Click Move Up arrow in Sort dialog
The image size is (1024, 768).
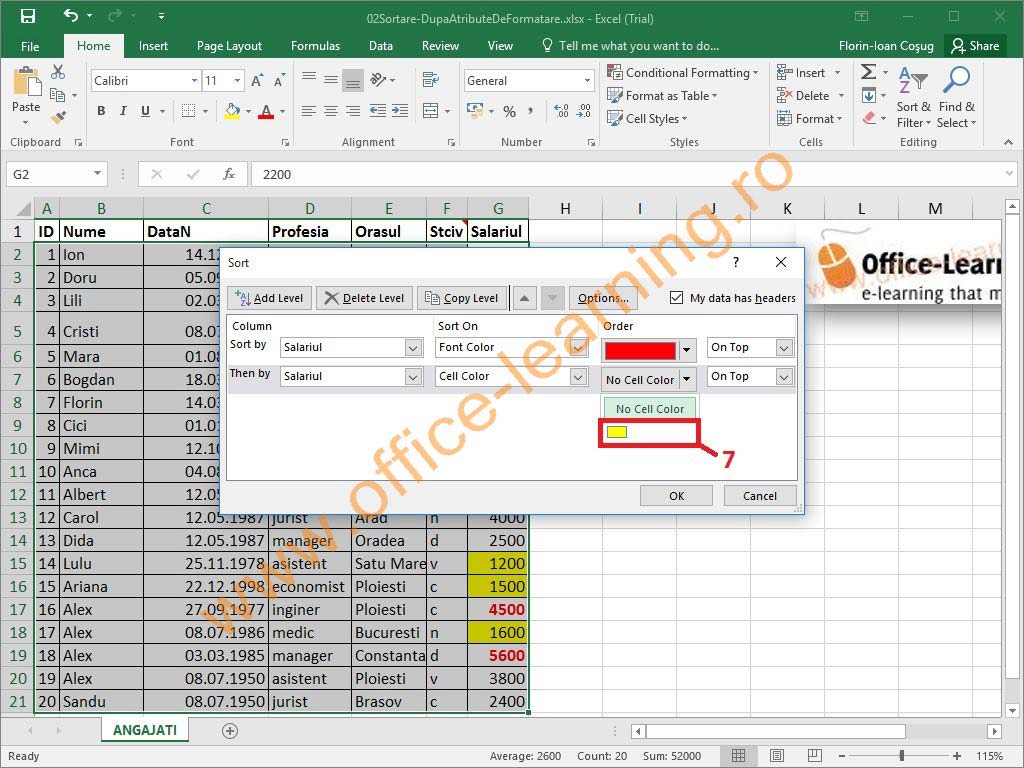coord(524,298)
